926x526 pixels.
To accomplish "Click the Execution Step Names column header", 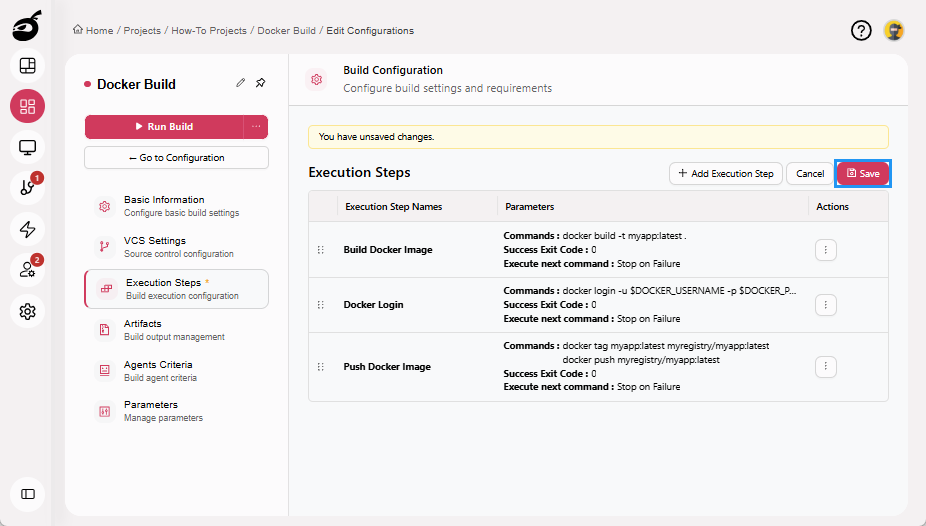I will 394,207.
